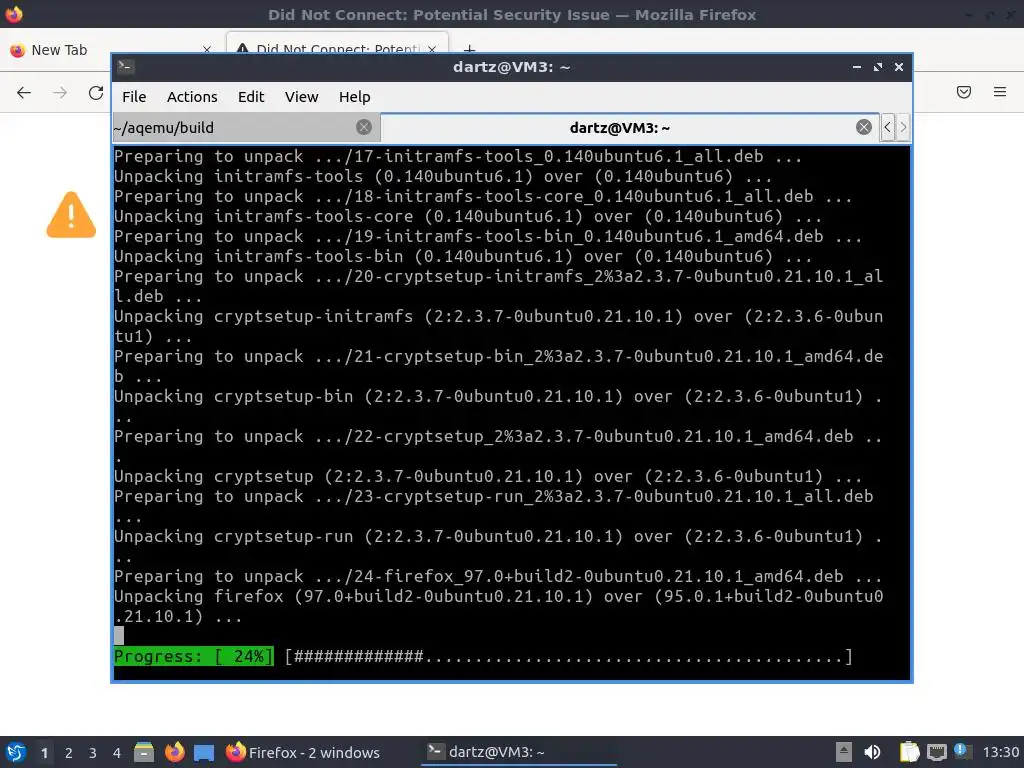
Task: Close the terminal window
Action: click(x=899, y=67)
